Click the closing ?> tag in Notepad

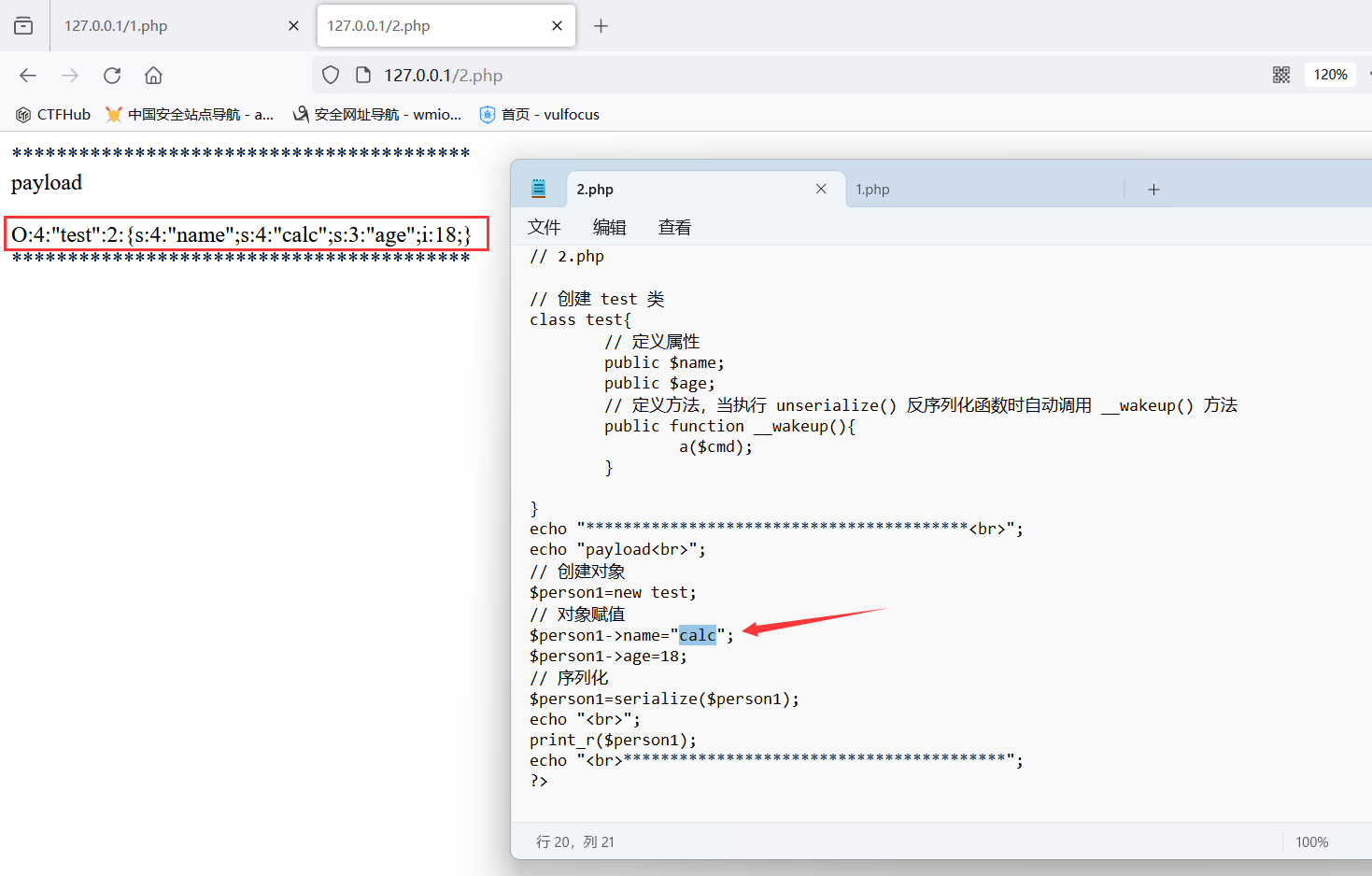click(539, 781)
